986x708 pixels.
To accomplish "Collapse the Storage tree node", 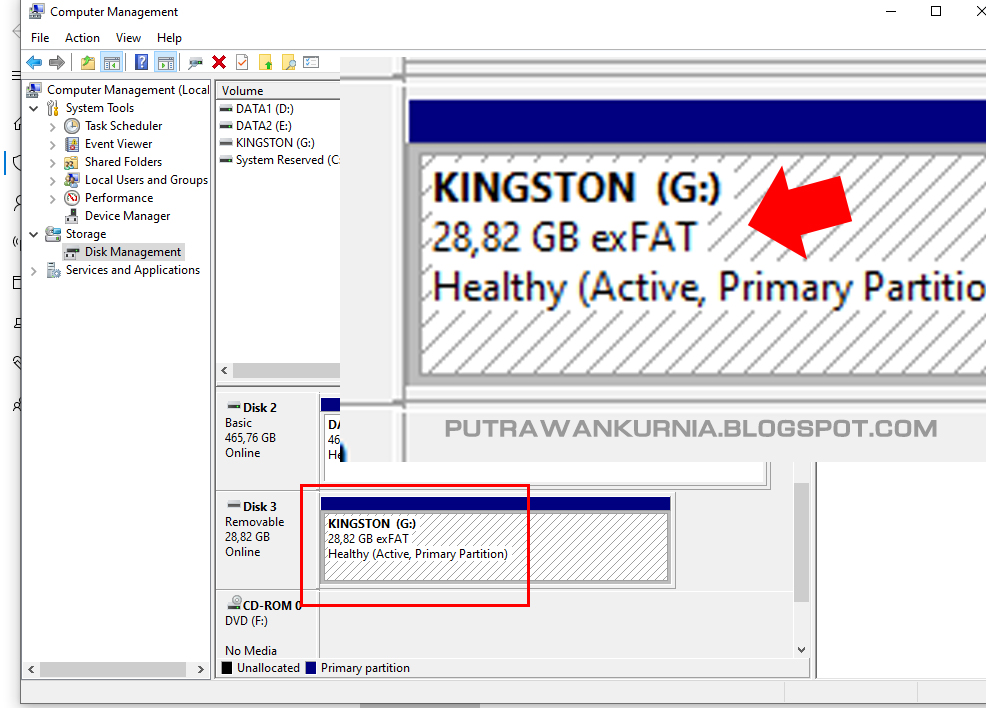I will tap(34, 234).
